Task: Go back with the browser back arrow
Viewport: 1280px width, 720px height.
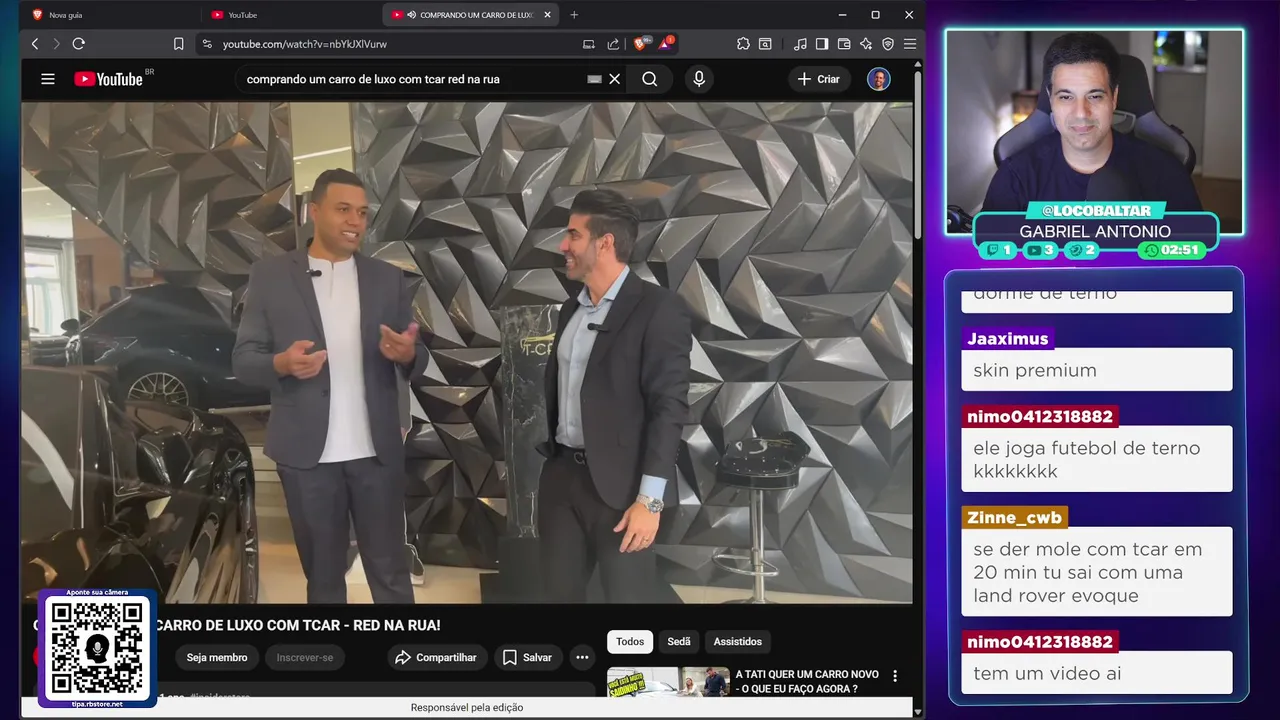Action: tap(35, 44)
